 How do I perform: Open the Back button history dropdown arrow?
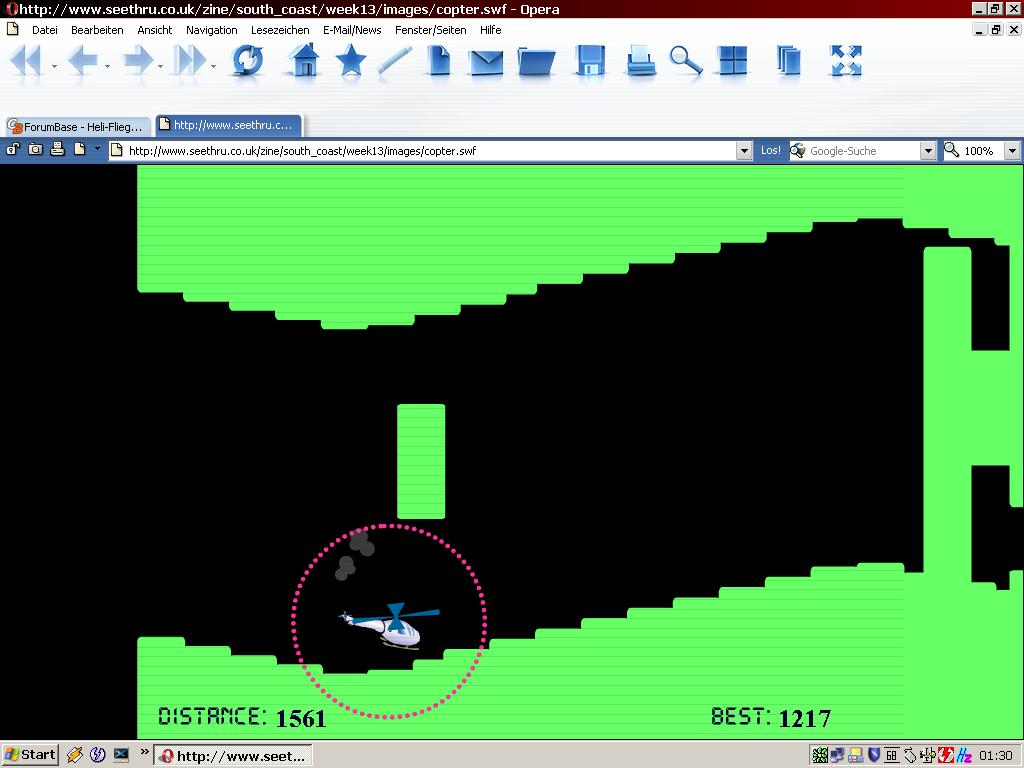coord(106,66)
